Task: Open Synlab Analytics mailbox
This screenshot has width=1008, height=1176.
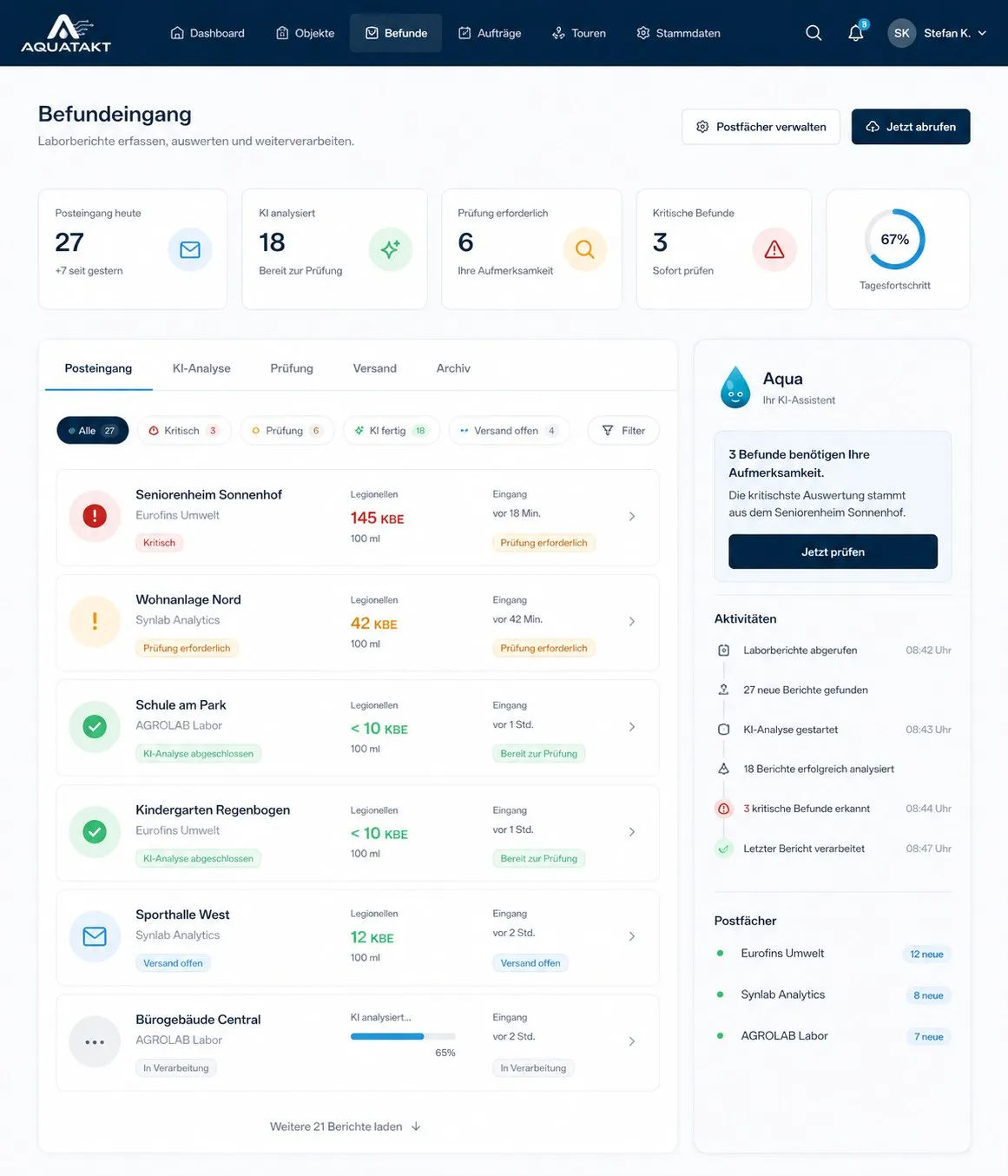Action: click(833, 994)
